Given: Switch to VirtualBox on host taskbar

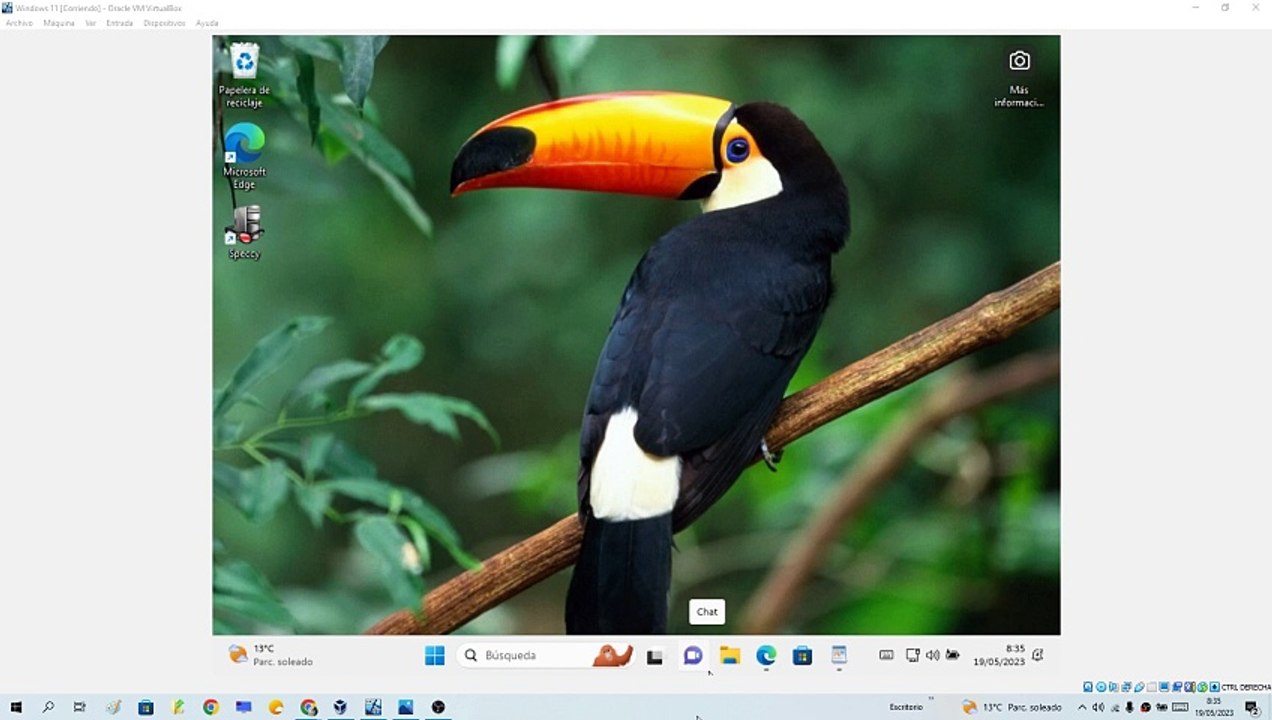Looking at the screenshot, I should coord(340,707).
